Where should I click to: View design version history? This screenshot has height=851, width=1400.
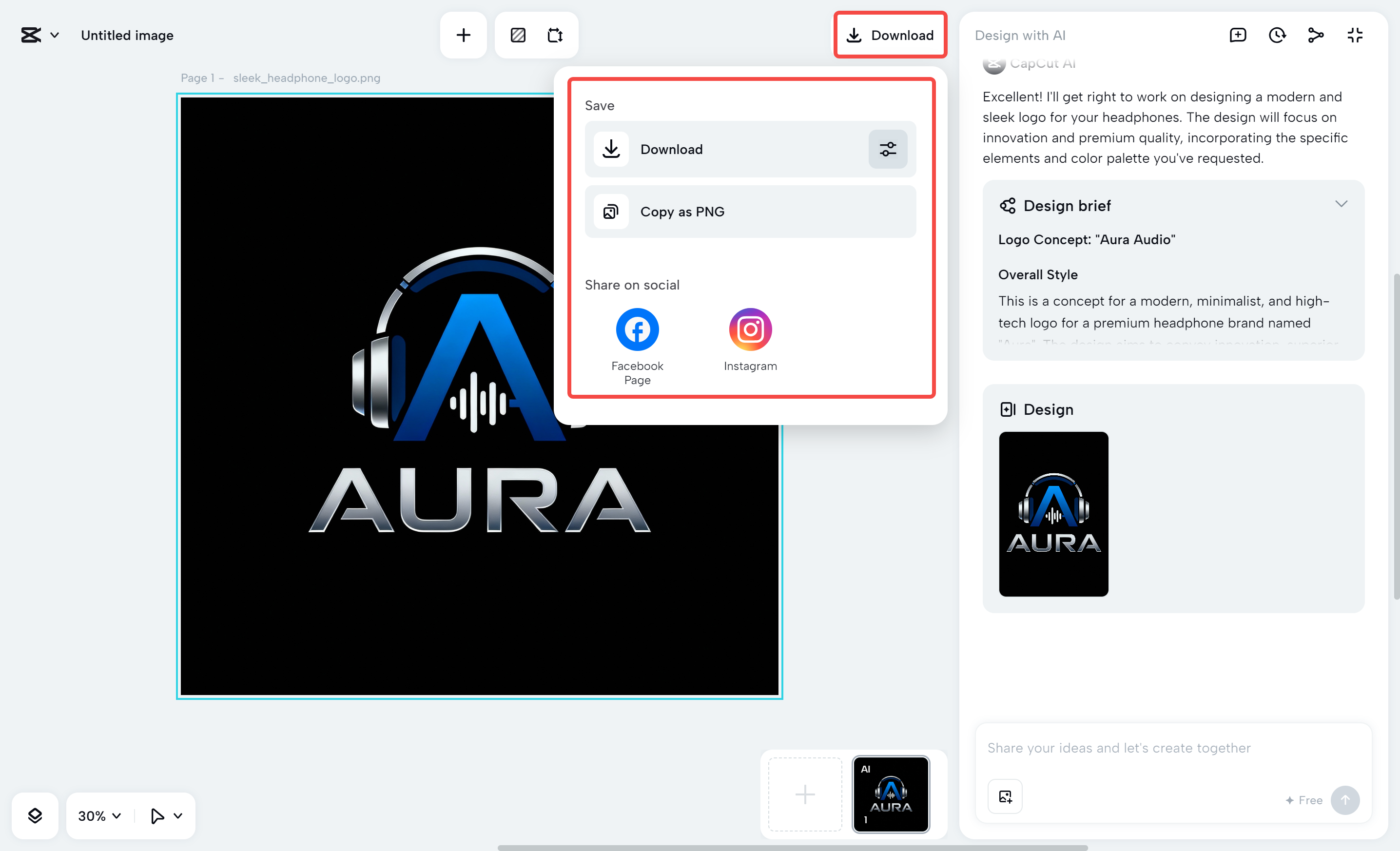pyautogui.click(x=1277, y=35)
